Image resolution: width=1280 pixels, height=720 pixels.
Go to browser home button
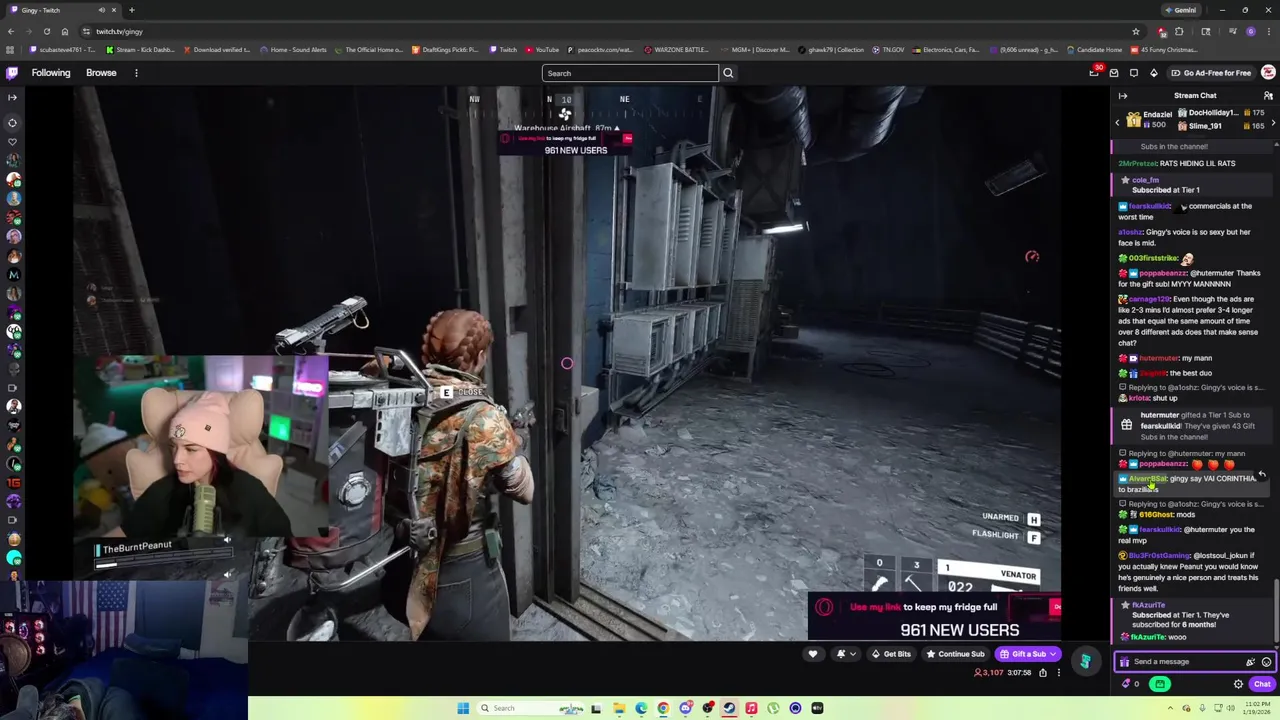[x=65, y=31]
